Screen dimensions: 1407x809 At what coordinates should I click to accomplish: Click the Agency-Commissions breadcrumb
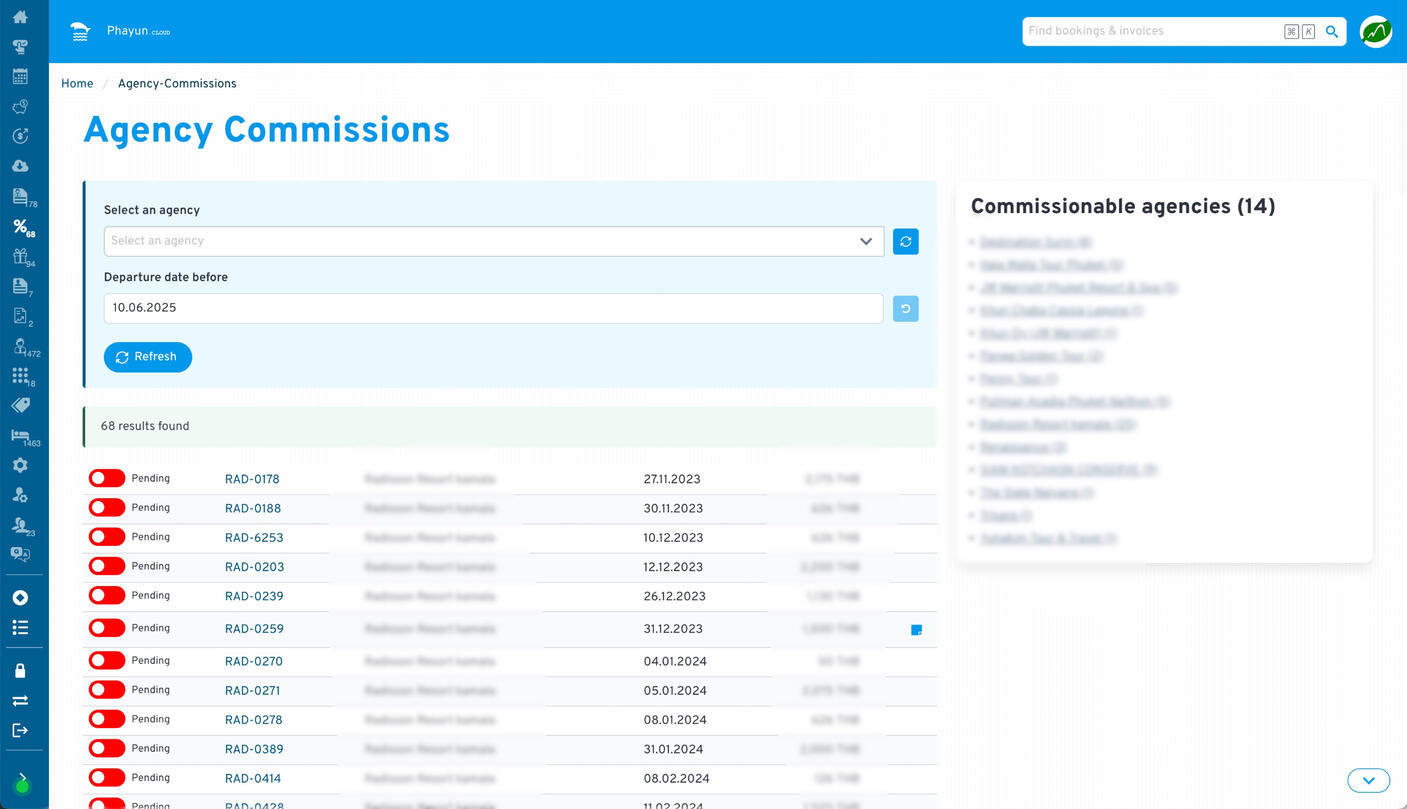click(177, 84)
